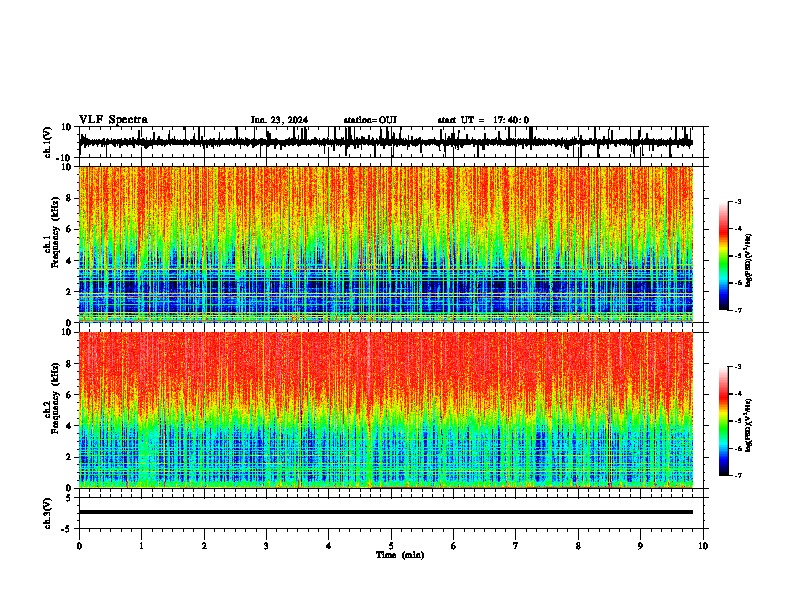Viewport: 792px width, 612px height.
Task: Click the ch.1 voltage waveform plot
Action: click(385, 142)
